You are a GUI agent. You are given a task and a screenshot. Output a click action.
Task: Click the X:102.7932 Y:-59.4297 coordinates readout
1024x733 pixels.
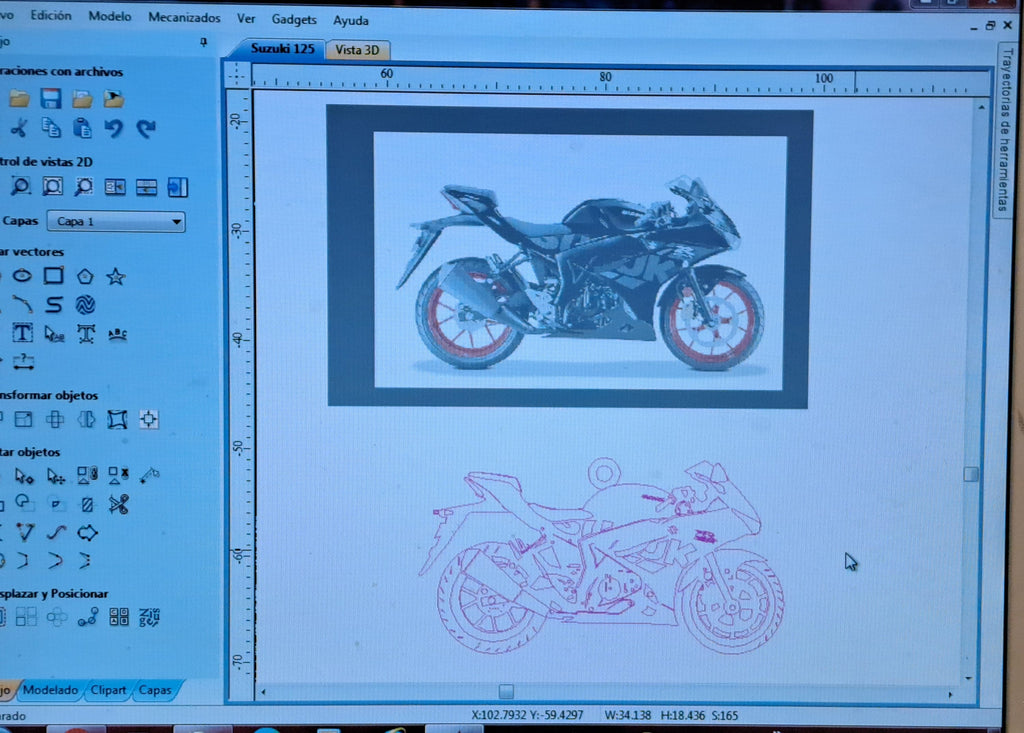click(527, 715)
